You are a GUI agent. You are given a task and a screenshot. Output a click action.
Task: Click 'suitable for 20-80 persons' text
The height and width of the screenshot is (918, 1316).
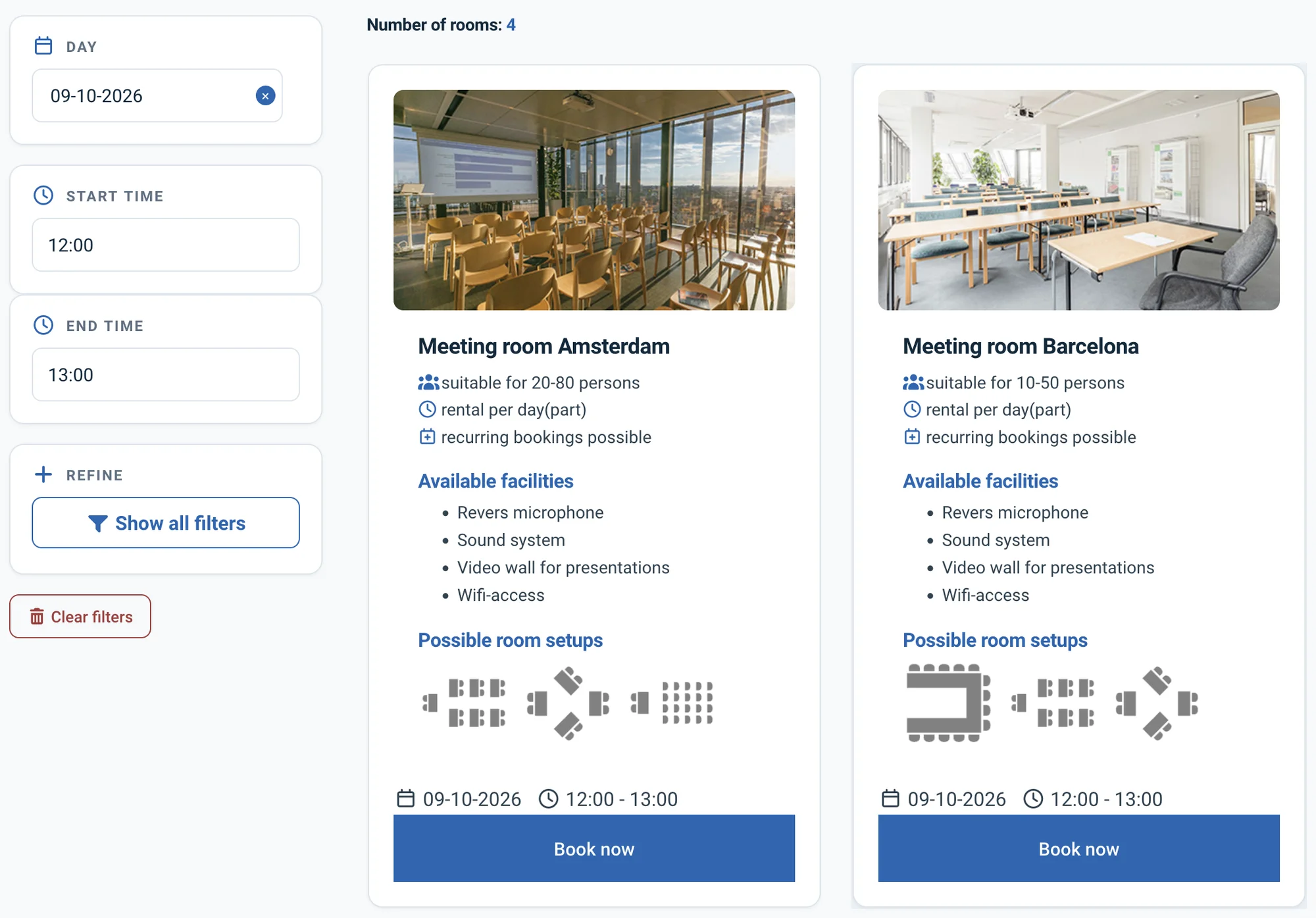click(540, 382)
